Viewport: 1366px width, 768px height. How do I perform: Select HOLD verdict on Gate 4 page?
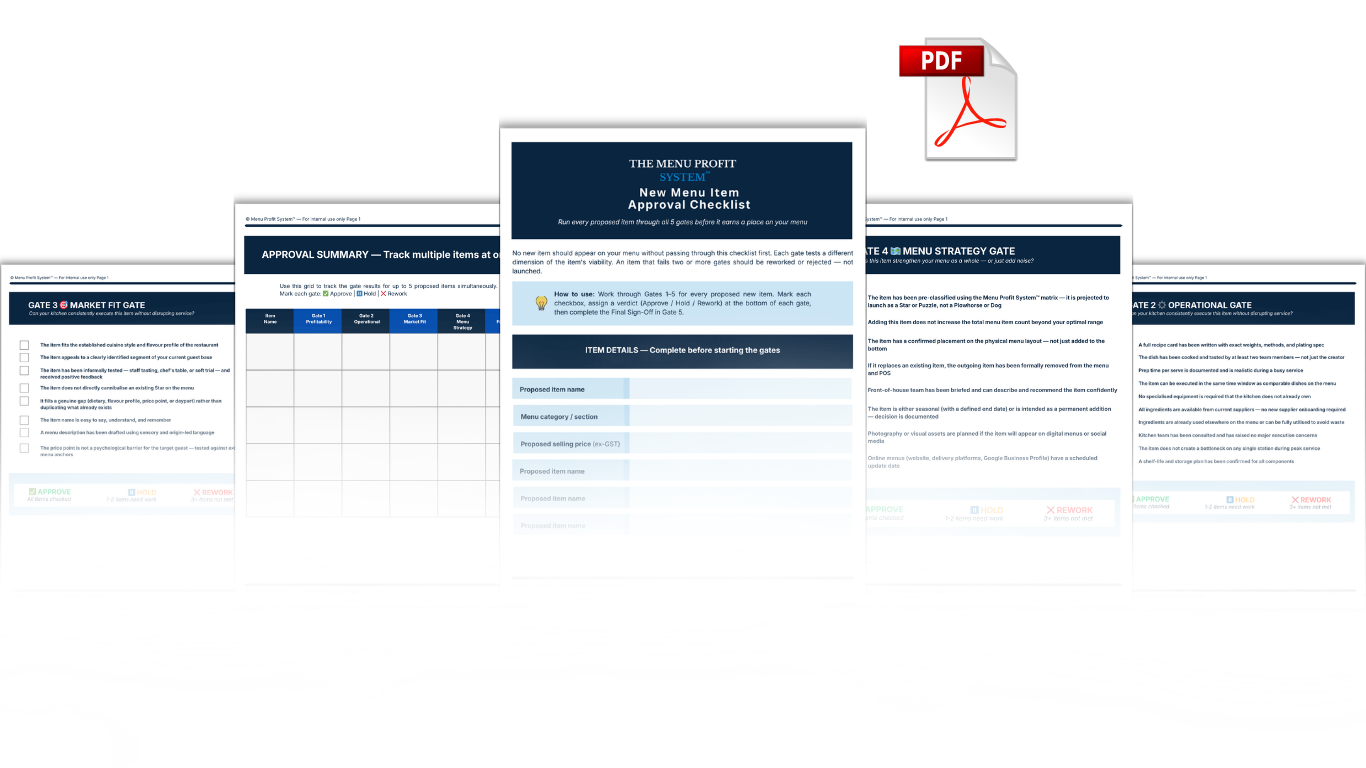(973, 513)
